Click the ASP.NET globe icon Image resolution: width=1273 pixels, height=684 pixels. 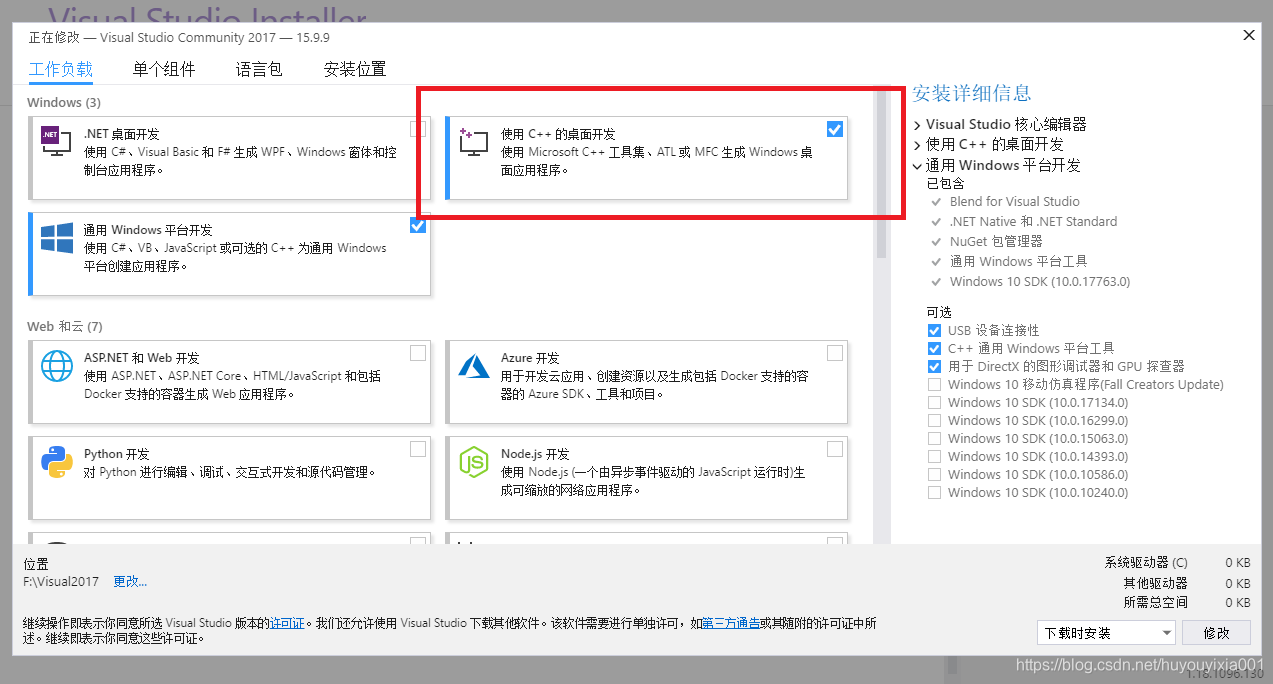[x=57, y=365]
